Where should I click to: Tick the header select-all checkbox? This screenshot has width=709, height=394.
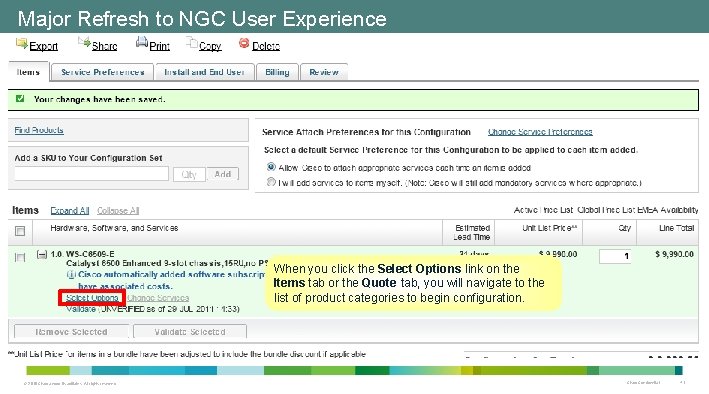click(x=20, y=231)
